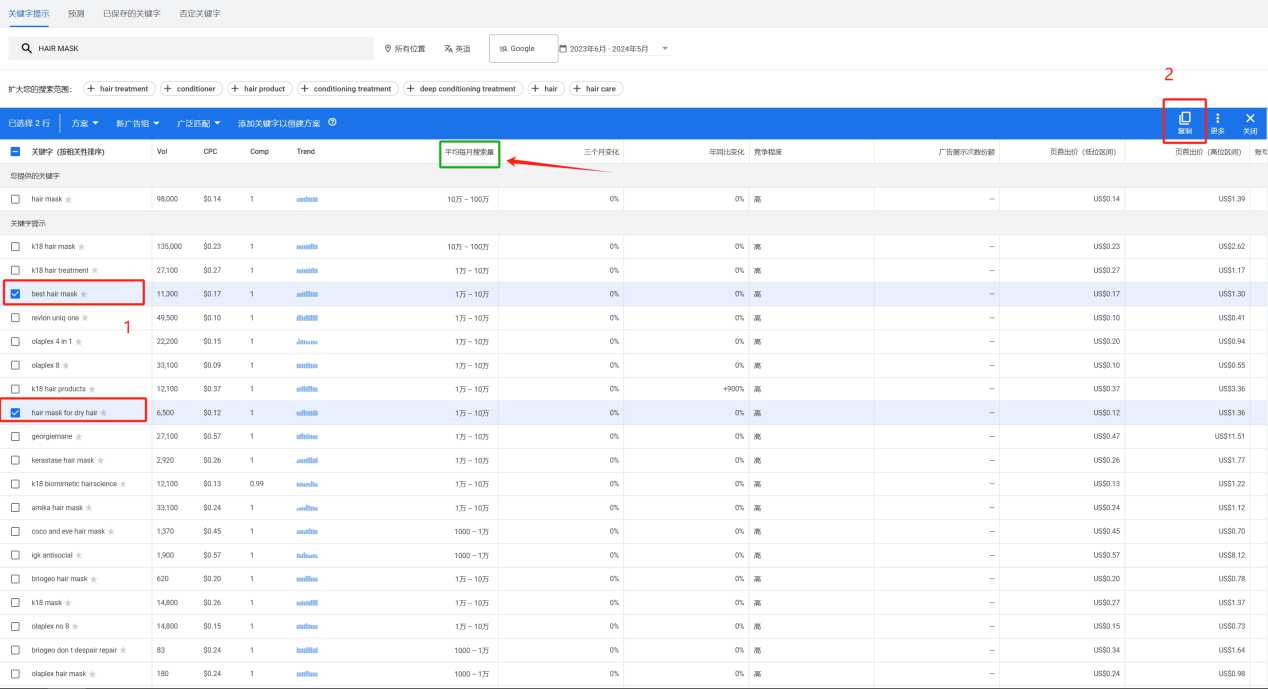This screenshot has width=1268, height=689.
Task: Click the 2023年6月 - 2024年5月 date range text
Action: click(609, 48)
